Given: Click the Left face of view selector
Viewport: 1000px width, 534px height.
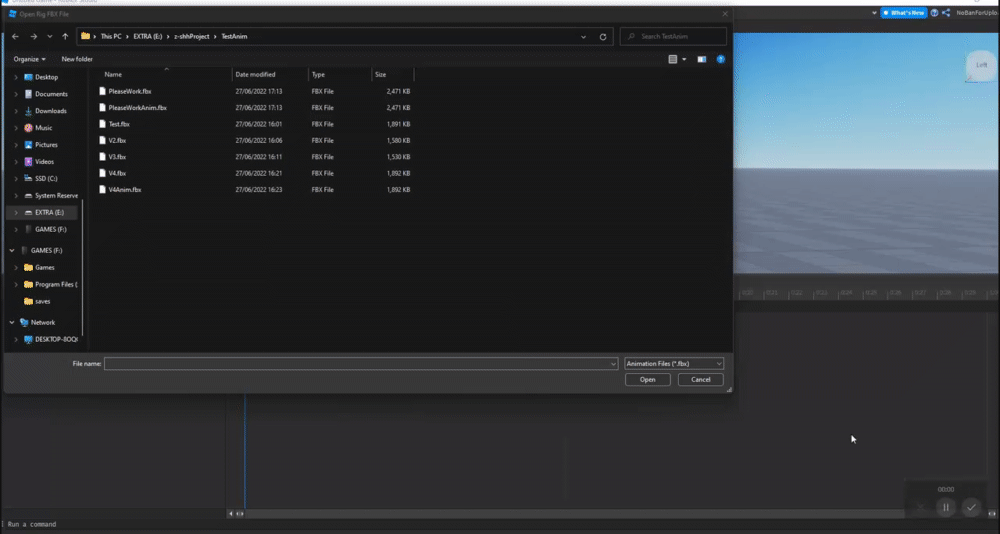Looking at the screenshot, I should pyautogui.click(x=981, y=65).
